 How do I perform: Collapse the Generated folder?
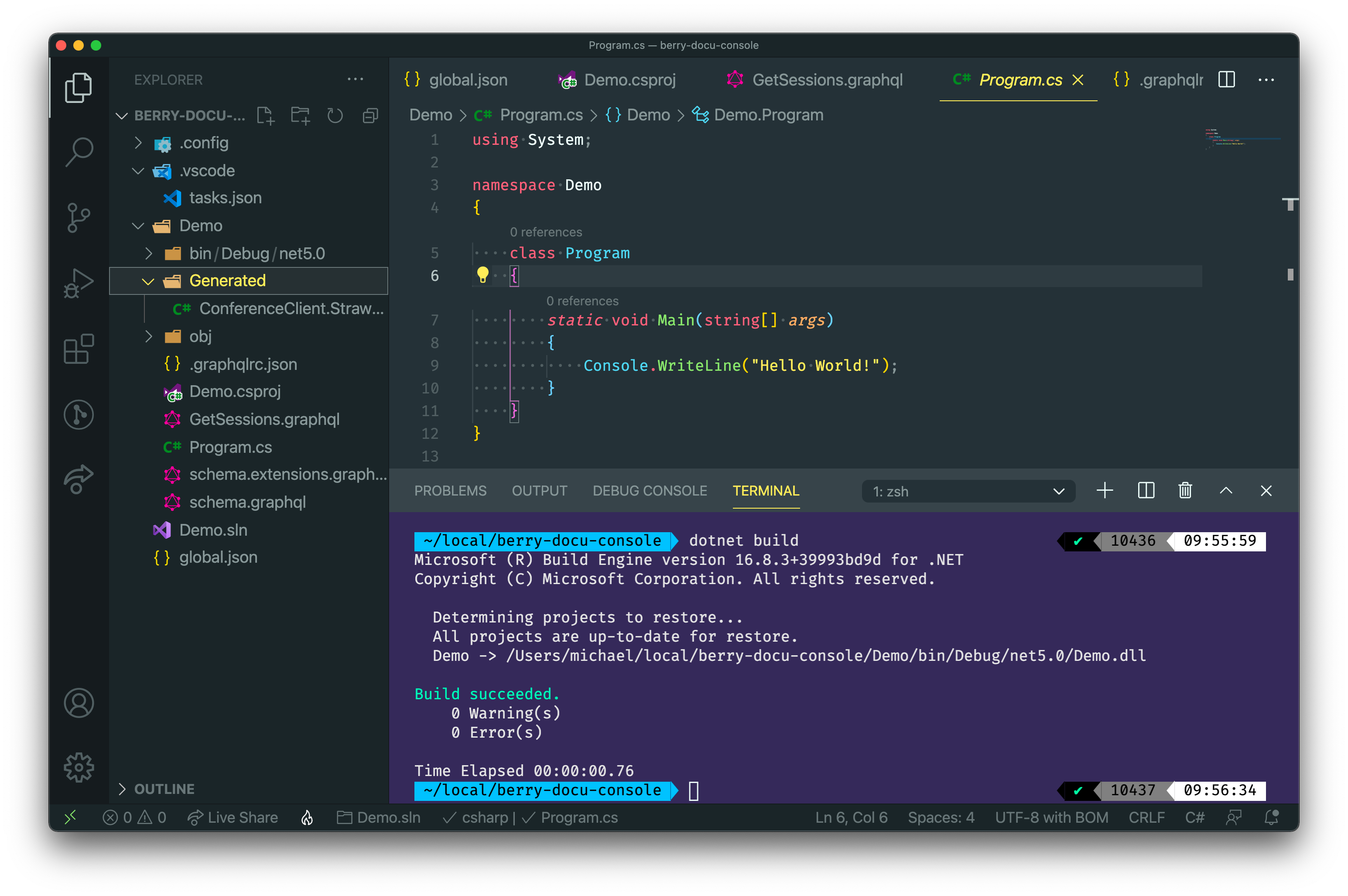(x=148, y=281)
